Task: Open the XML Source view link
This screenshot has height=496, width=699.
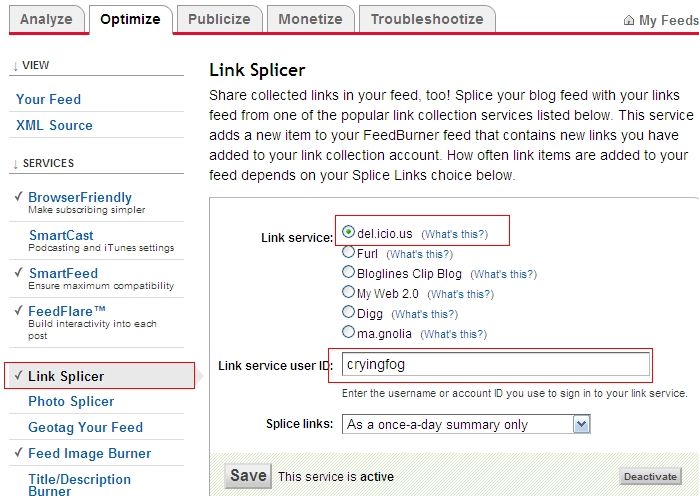Action: point(54,125)
